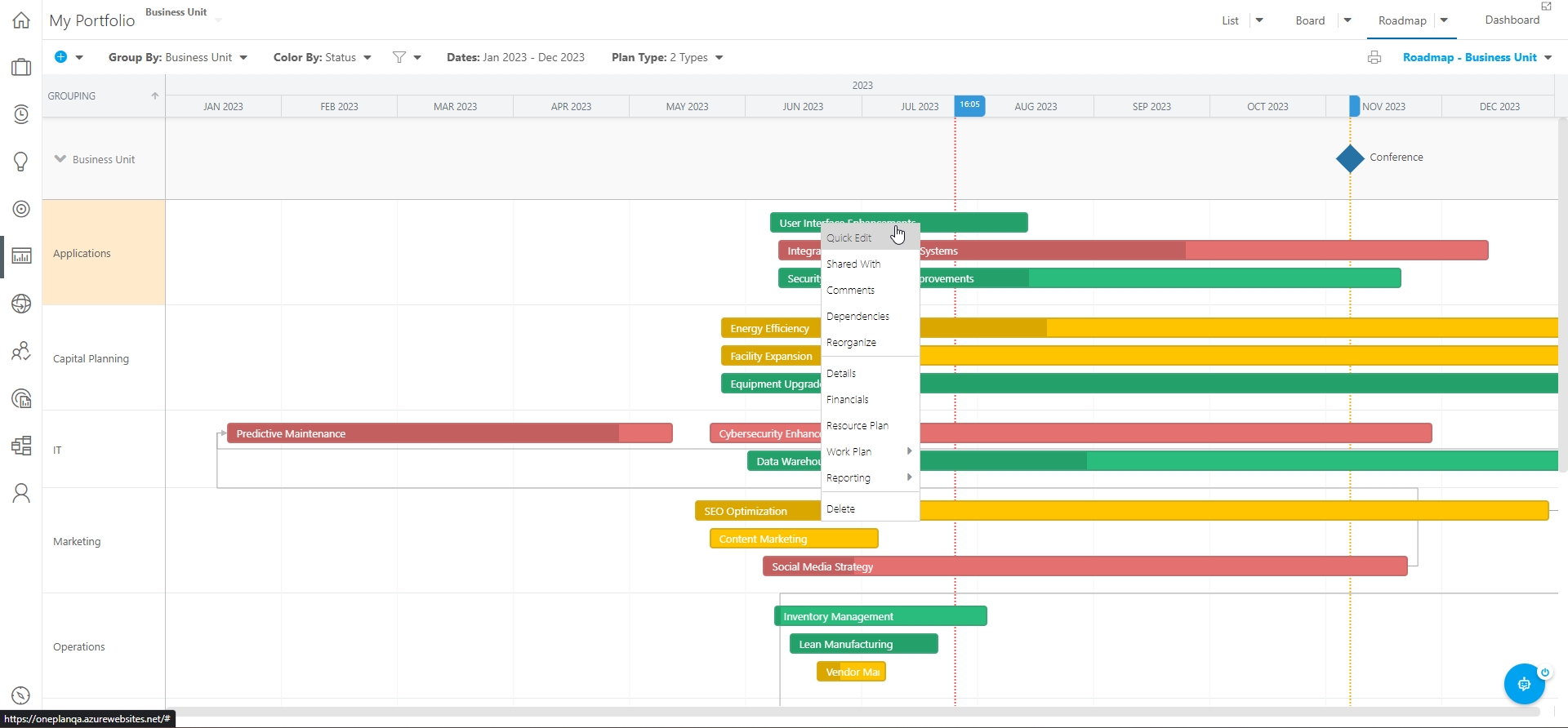This screenshot has height=728, width=1568.
Task: Select the Applications grouping row
Action: point(104,253)
